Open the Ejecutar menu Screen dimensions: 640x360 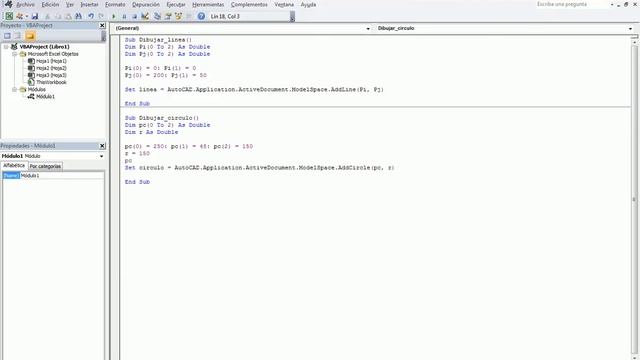[176, 4]
